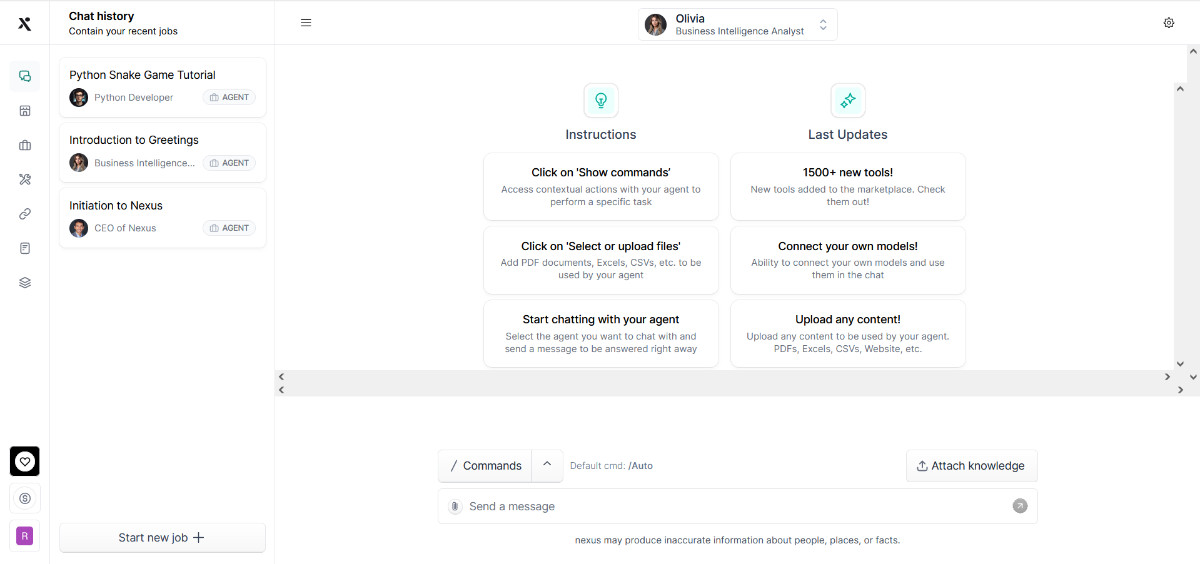Open the Olivia agent selector dropdown

(x=738, y=24)
